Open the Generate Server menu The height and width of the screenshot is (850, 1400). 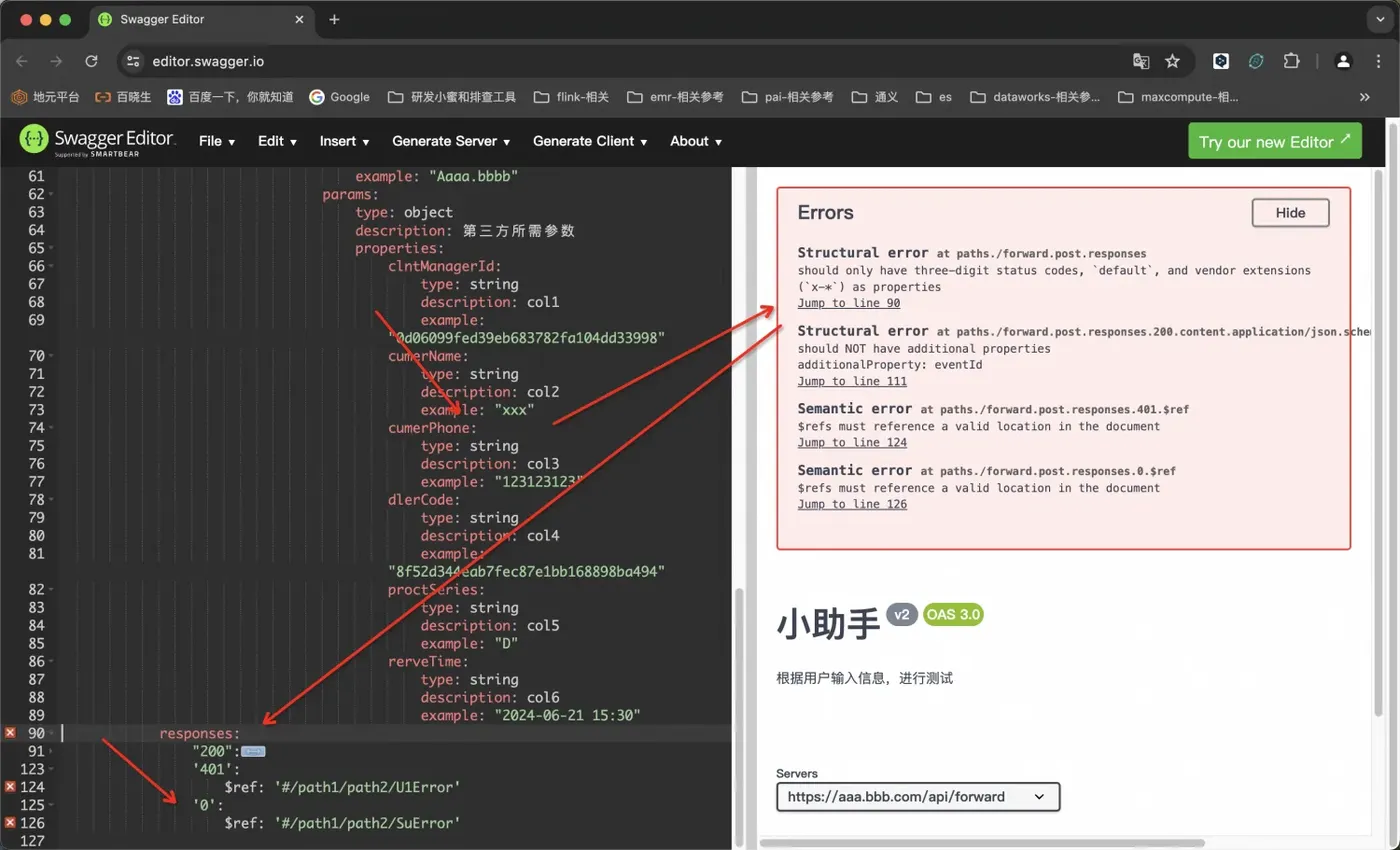pyautogui.click(x=451, y=141)
